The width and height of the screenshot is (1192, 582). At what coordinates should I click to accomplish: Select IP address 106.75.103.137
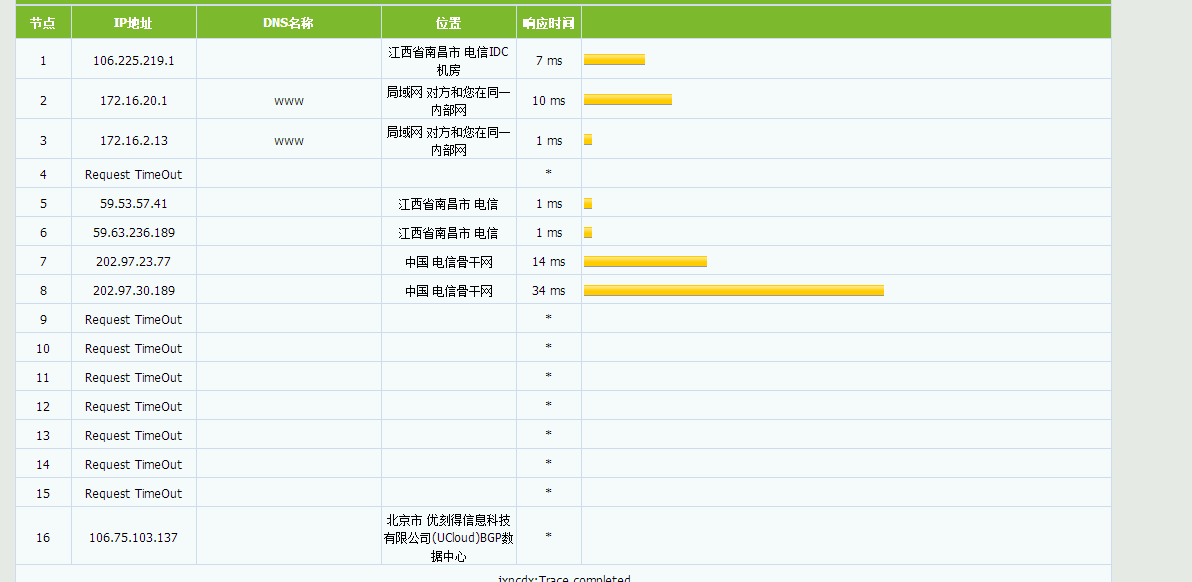click(134, 537)
